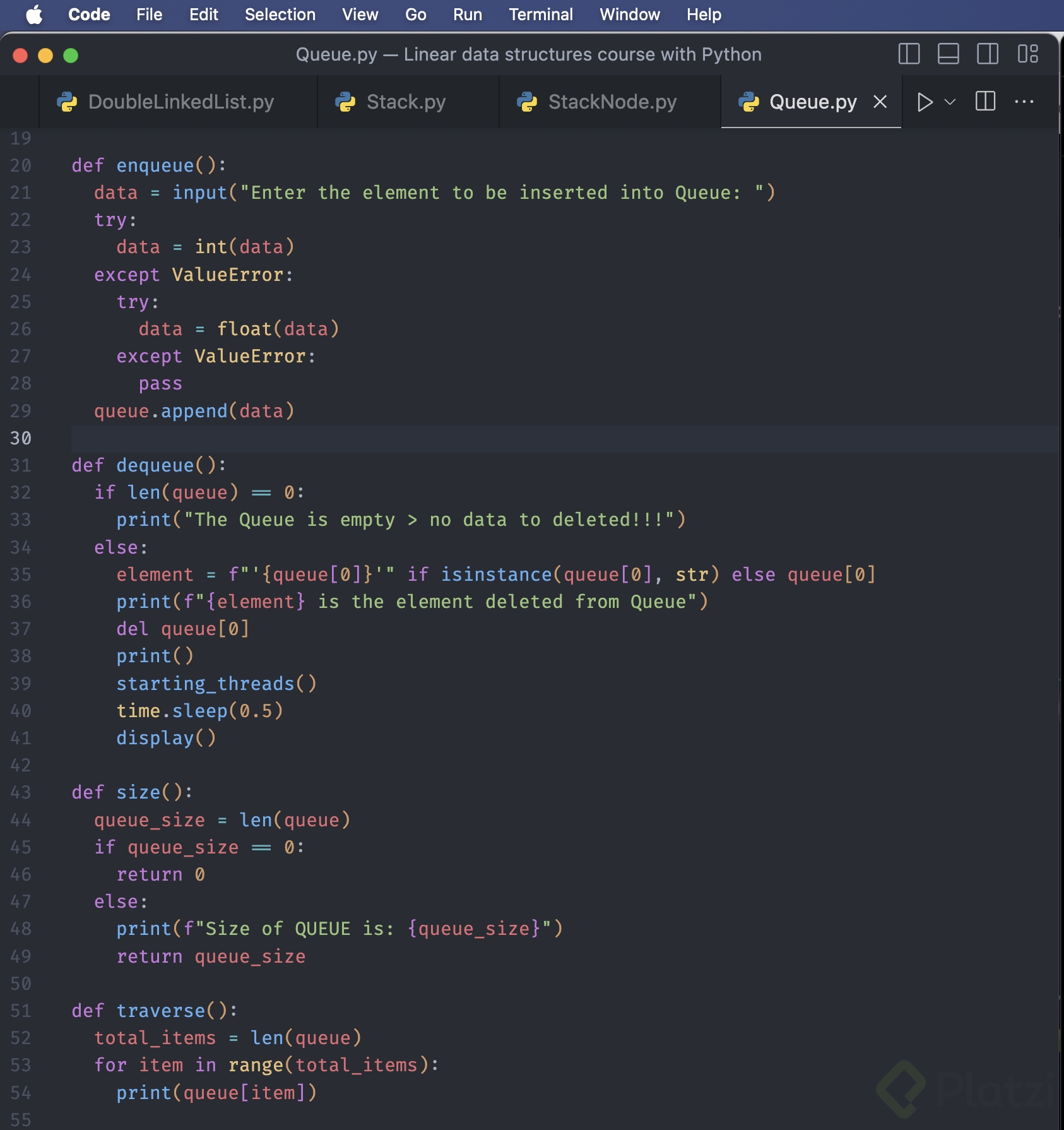The height and width of the screenshot is (1130, 1064).
Task: Click the 'pass' statement
Action: (160, 384)
